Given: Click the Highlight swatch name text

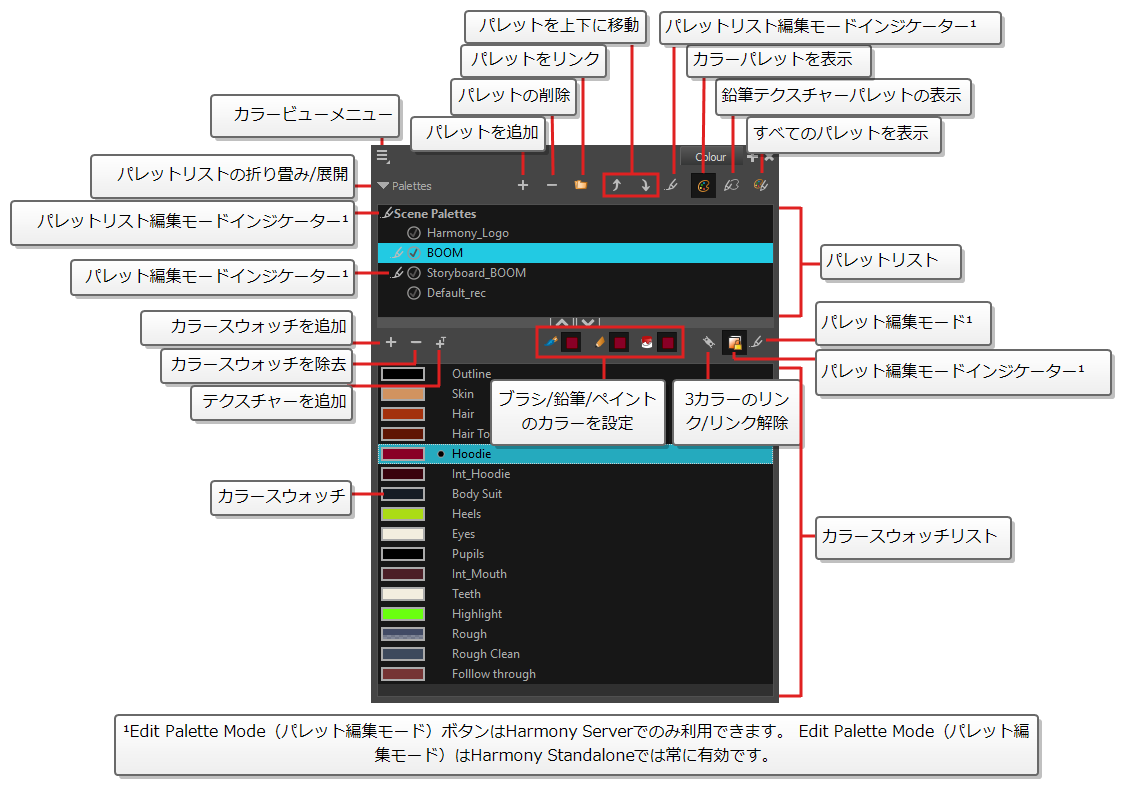Looking at the screenshot, I should point(477,614).
